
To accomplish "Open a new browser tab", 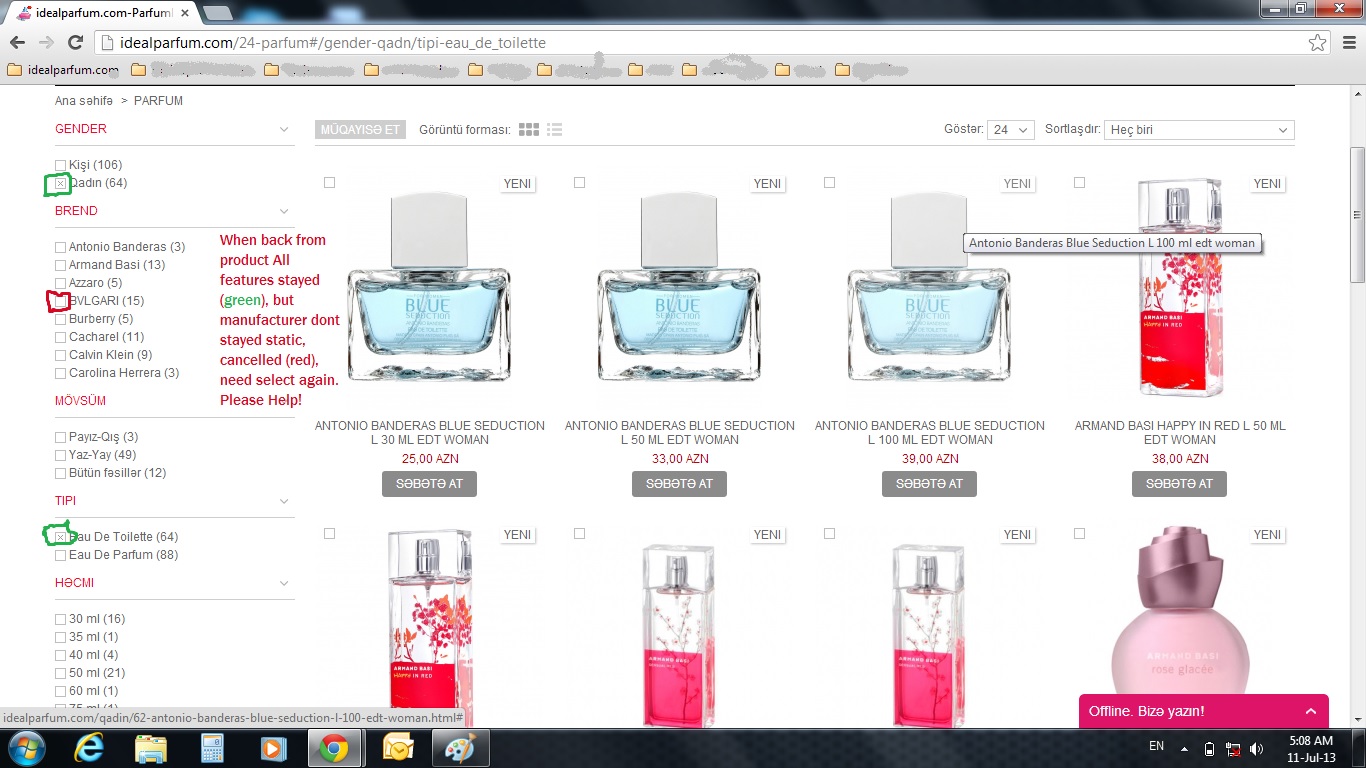I will [x=217, y=13].
